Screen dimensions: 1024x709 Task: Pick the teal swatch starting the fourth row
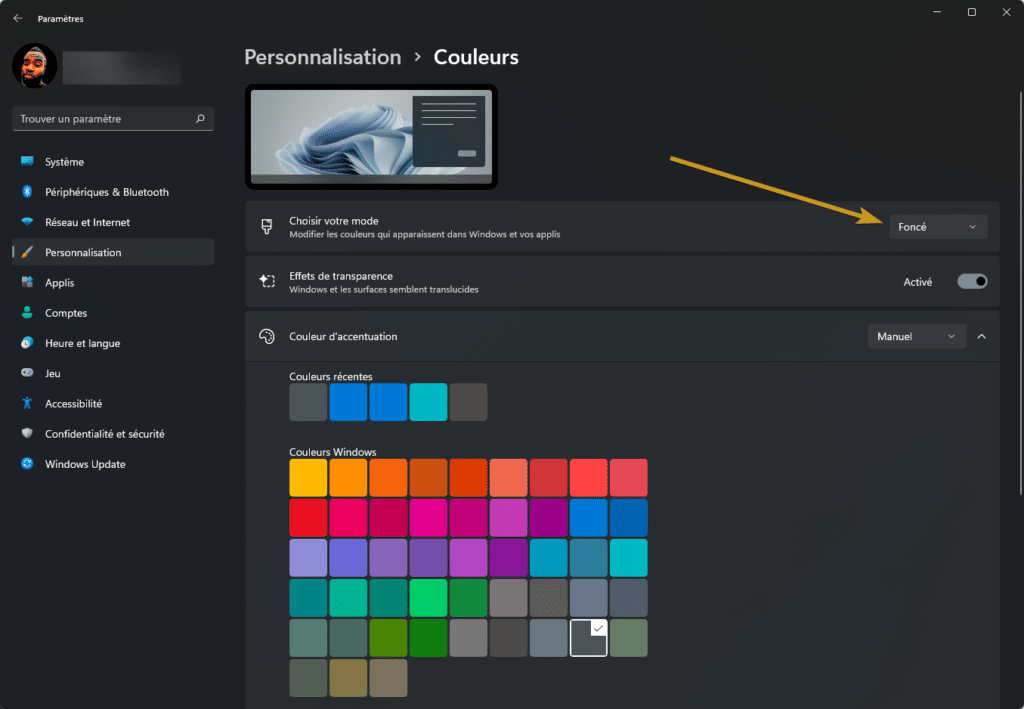point(308,598)
